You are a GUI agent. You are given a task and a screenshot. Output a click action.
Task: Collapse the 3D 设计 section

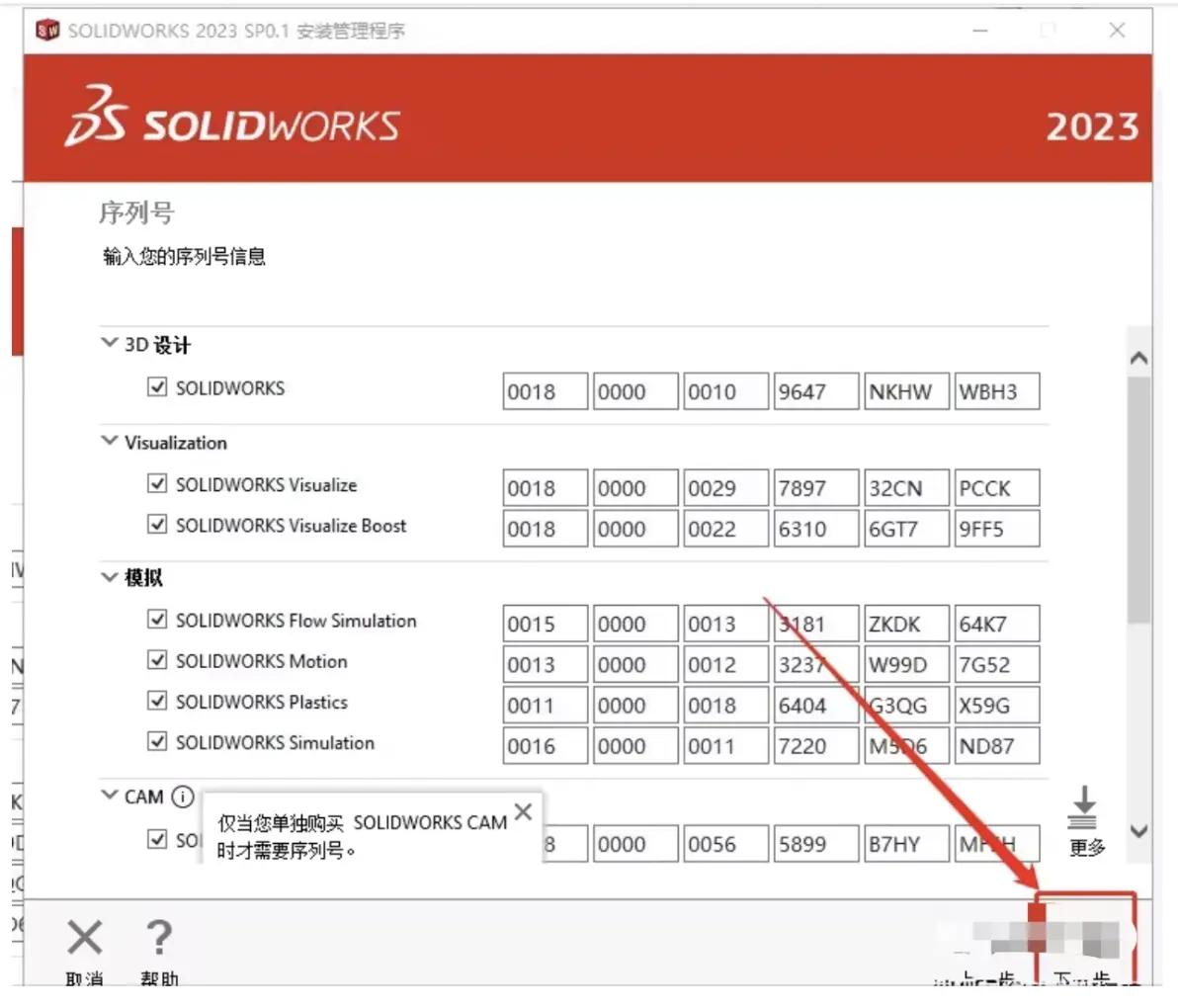point(110,343)
